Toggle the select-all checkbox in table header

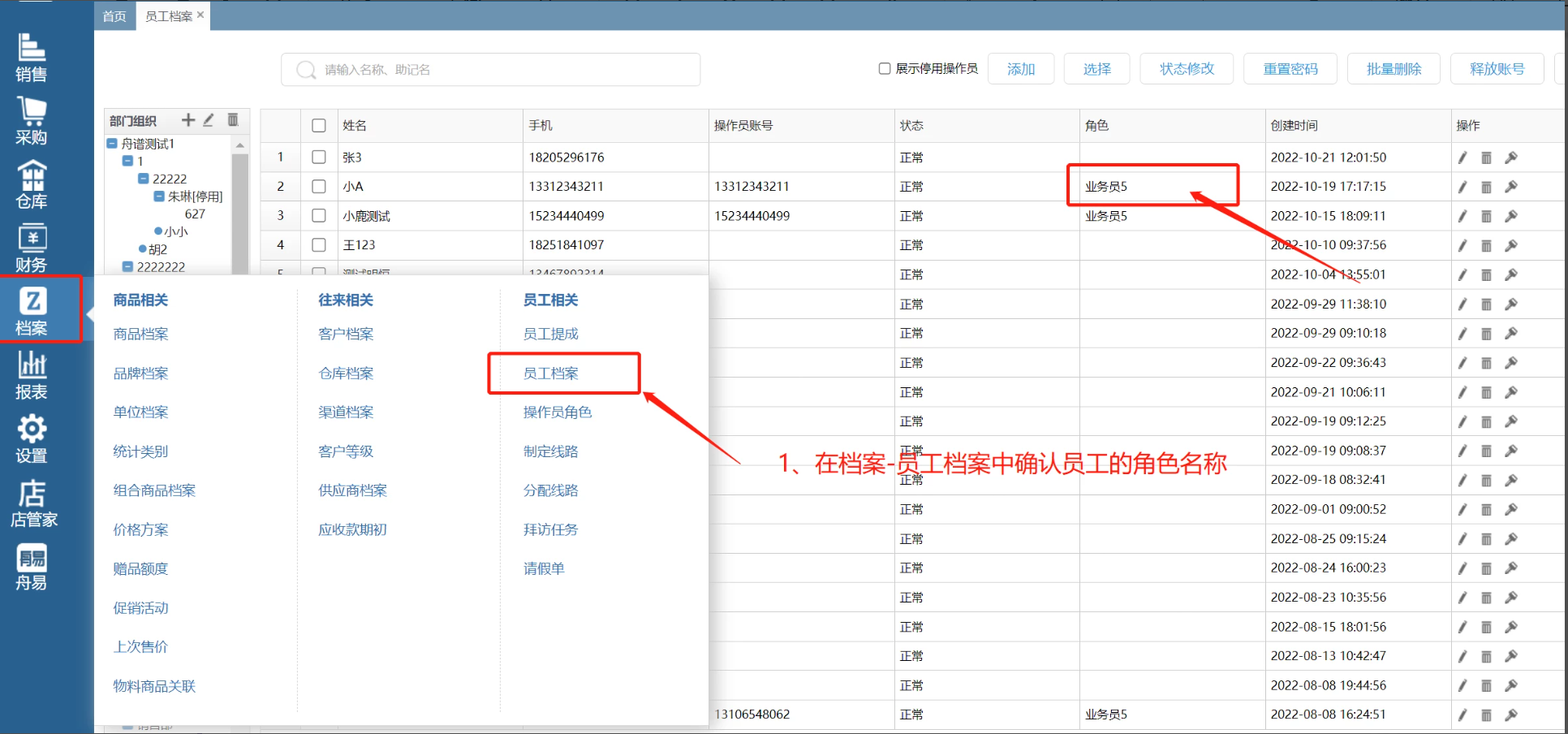pyautogui.click(x=319, y=126)
